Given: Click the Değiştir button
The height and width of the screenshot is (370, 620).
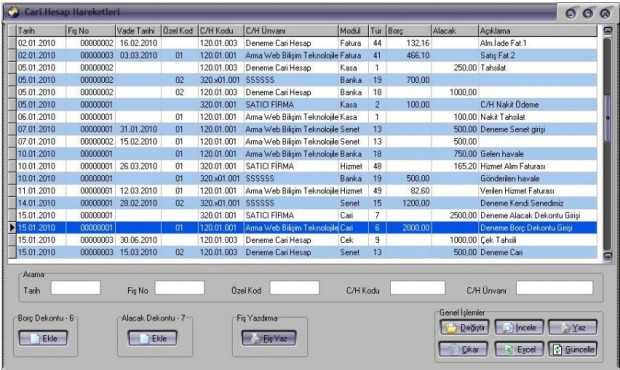Looking at the screenshot, I should pos(465,328).
